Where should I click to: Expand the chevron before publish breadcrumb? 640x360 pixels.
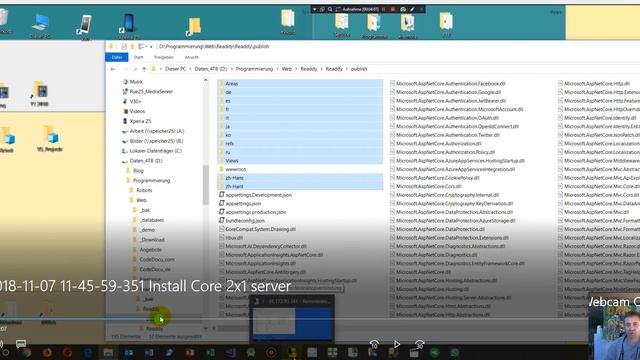[x=347, y=69]
